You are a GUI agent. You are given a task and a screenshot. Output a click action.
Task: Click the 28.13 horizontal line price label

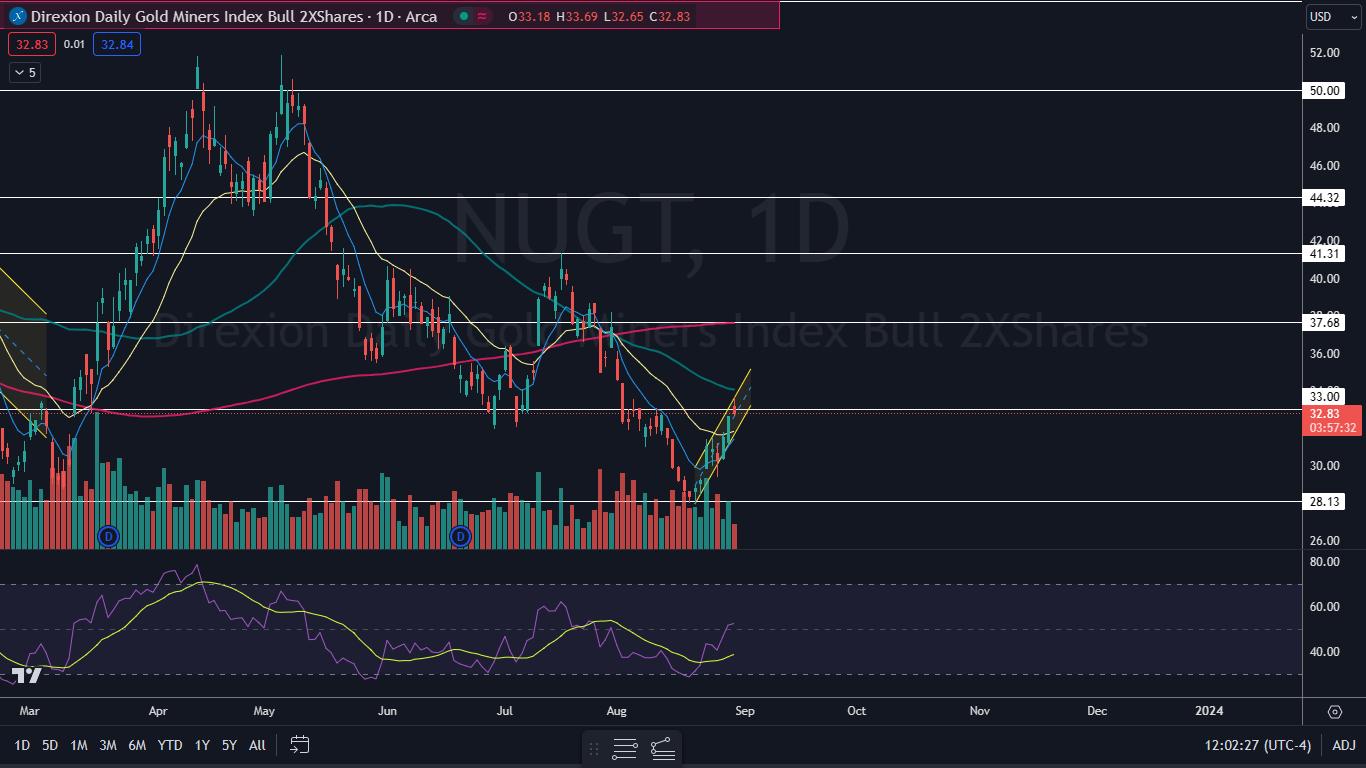1324,502
